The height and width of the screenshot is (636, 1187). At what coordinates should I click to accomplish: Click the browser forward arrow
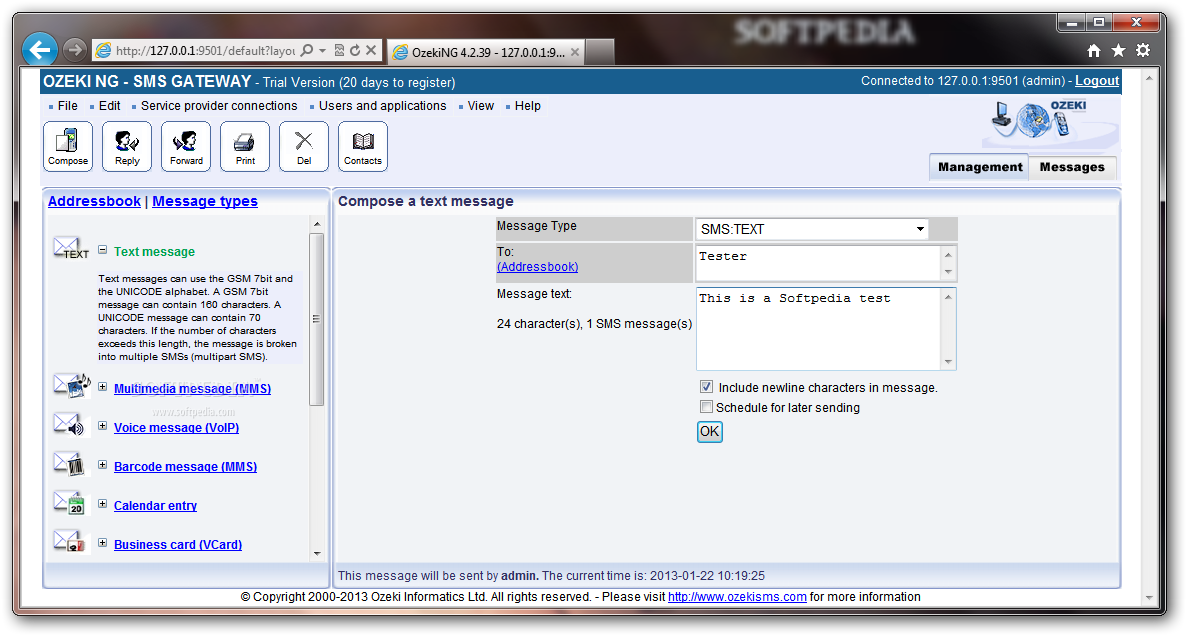[x=74, y=50]
